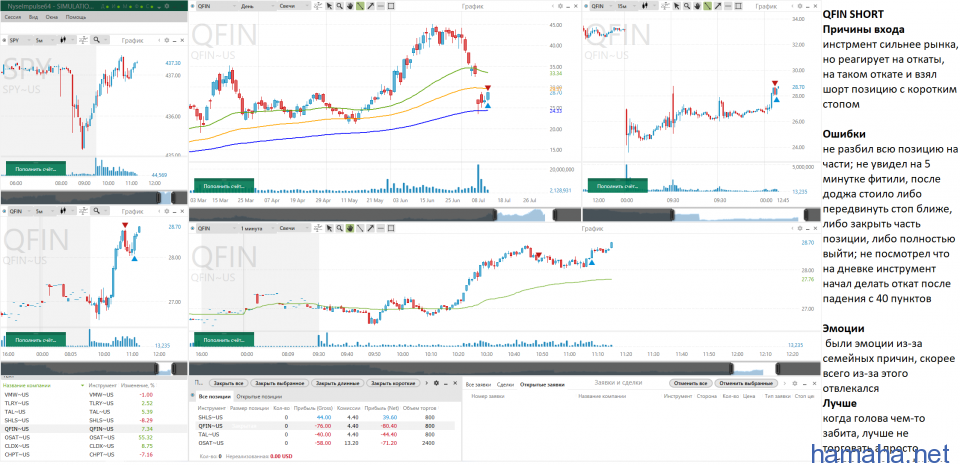Click Пополнить счёт button on SPY chart
This screenshot has height=465, width=960.
pos(35,166)
